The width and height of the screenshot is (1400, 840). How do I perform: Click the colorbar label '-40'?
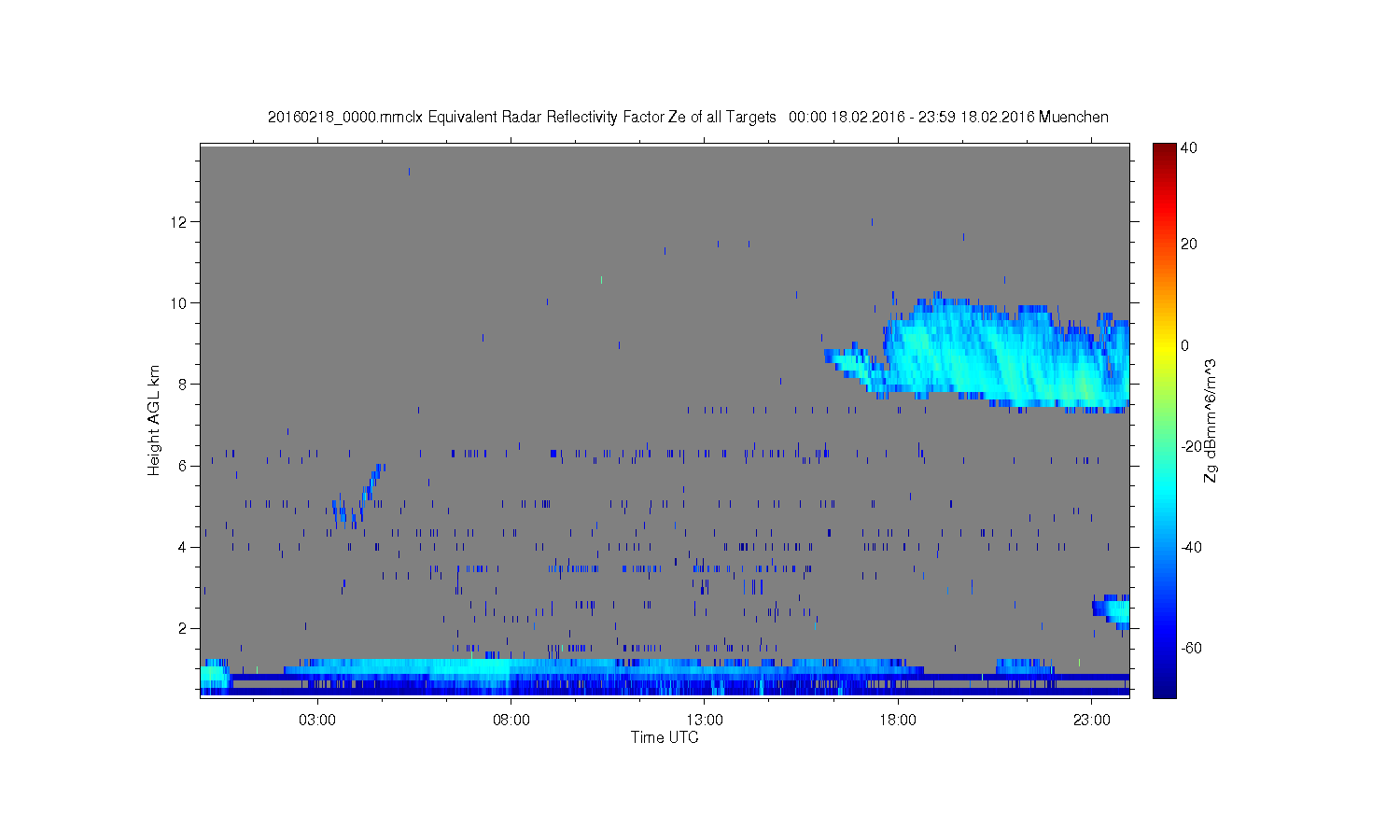(1191, 547)
